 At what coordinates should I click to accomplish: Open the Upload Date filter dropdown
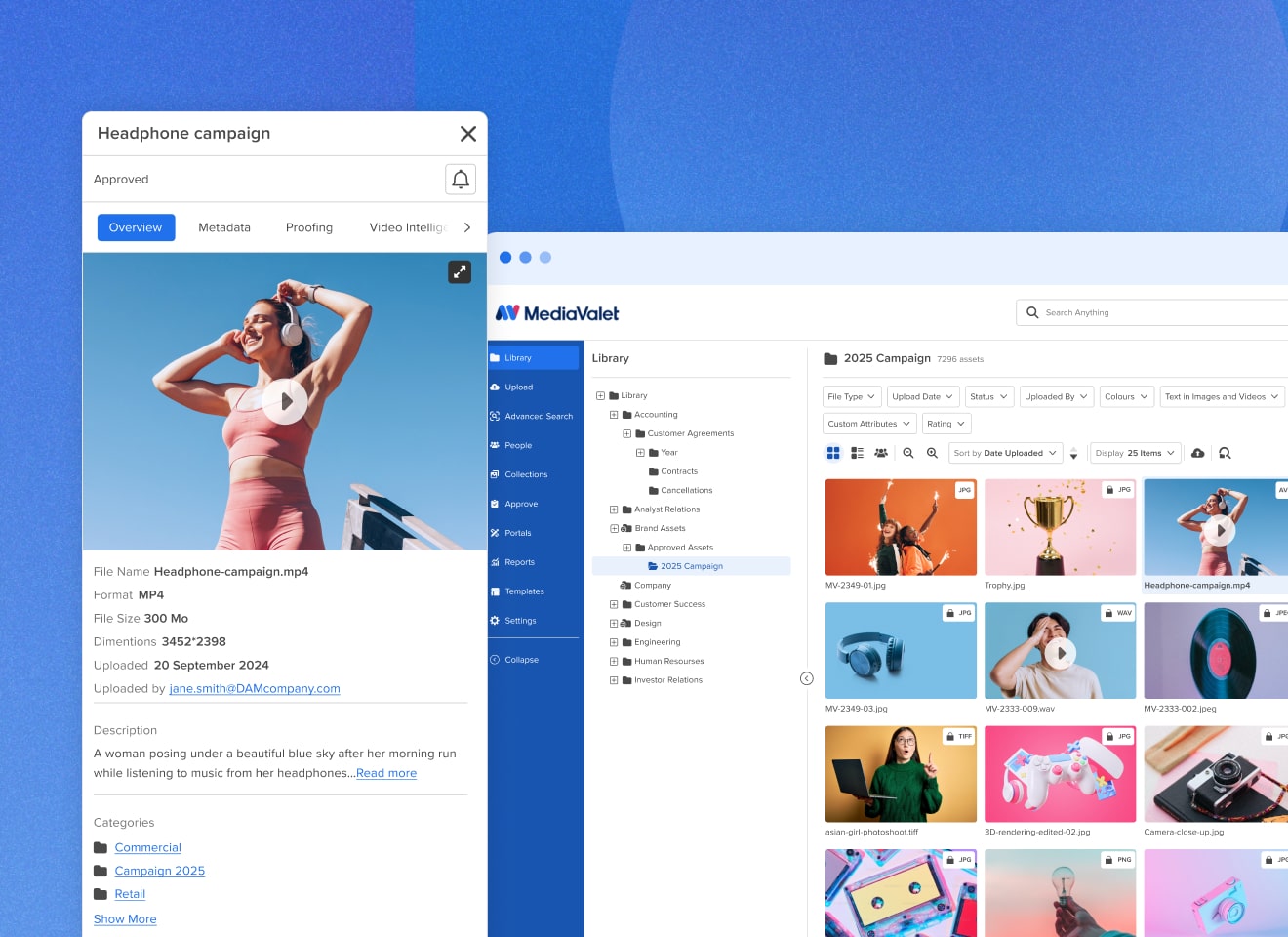click(923, 397)
